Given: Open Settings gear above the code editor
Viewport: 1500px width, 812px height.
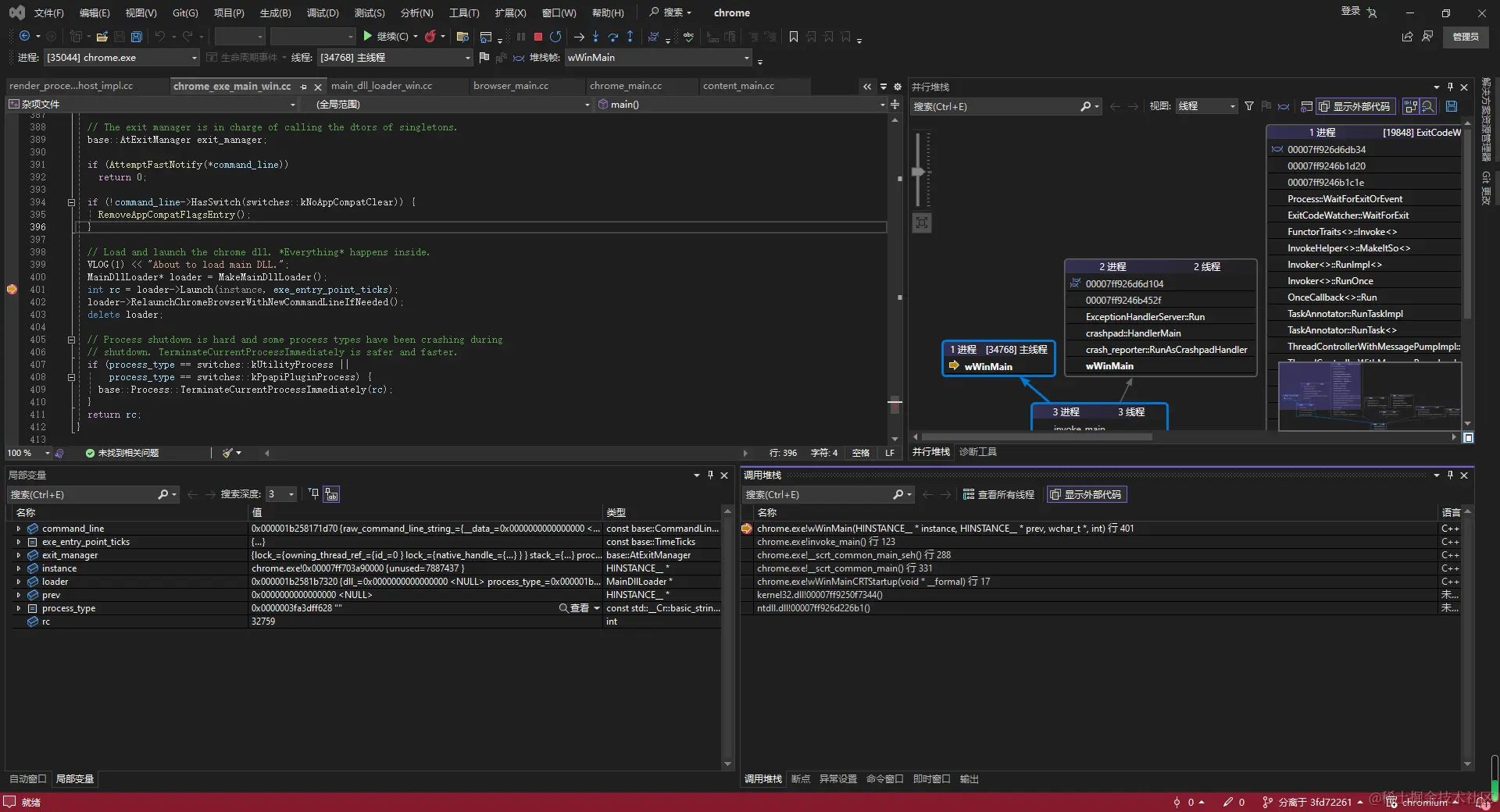Looking at the screenshot, I should (898, 86).
